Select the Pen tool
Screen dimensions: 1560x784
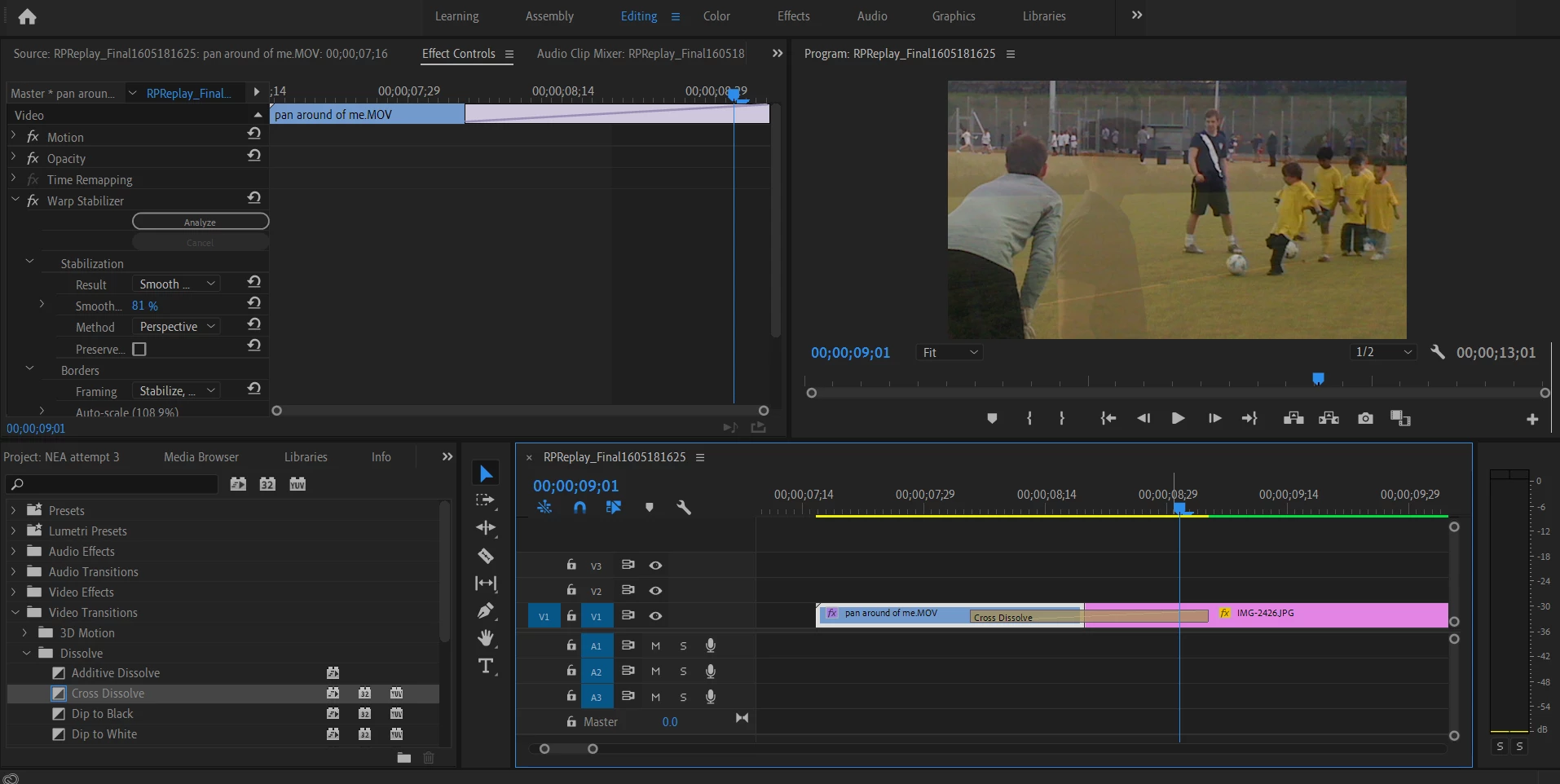point(486,610)
